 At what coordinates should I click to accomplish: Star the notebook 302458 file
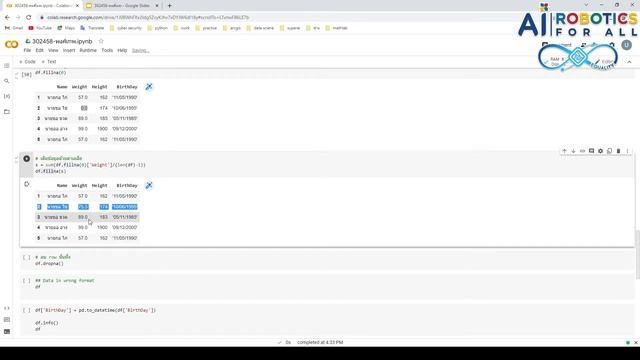click(101, 41)
